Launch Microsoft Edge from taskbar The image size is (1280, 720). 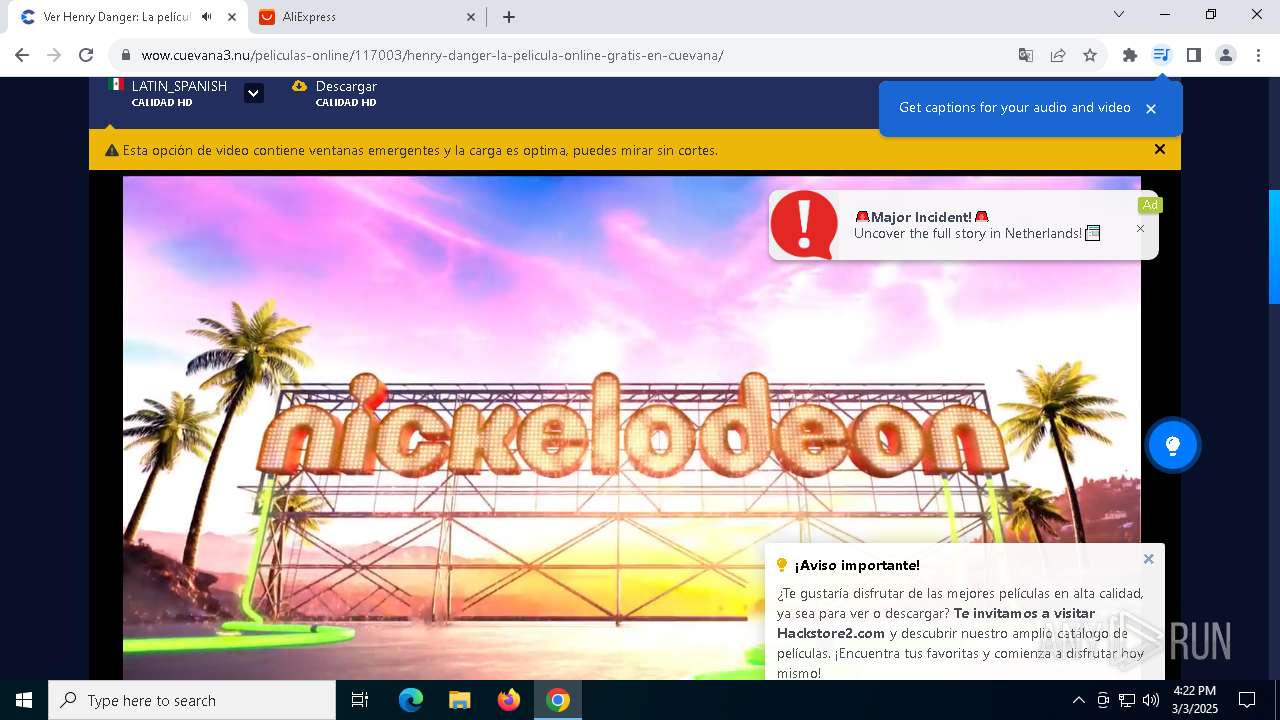tap(411, 700)
